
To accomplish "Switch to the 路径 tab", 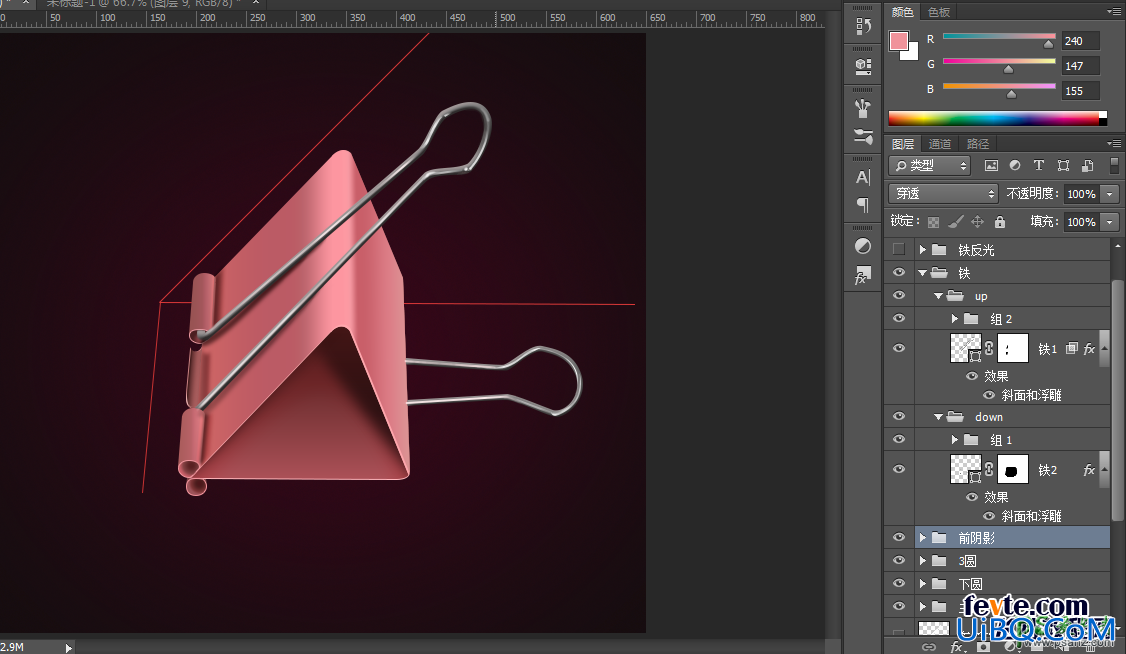I will pyautogui.click(x=977, y=144).
